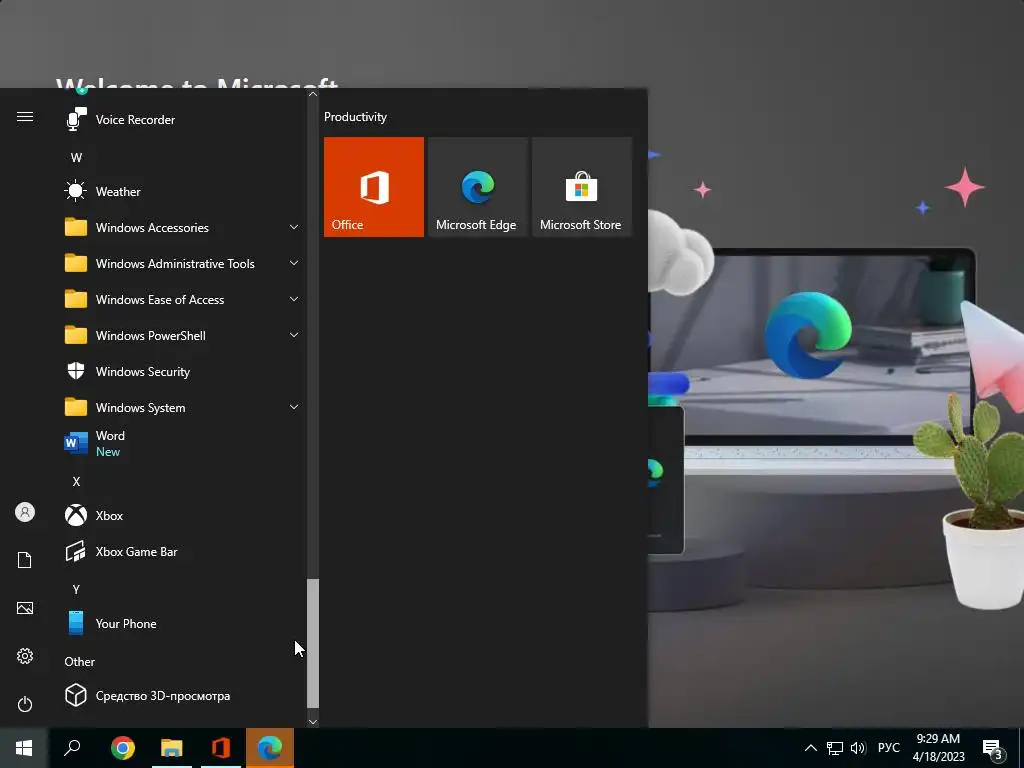Screen dimensions: 1024x768
Task: Jump to letter X section header
Action: [76, 481]
